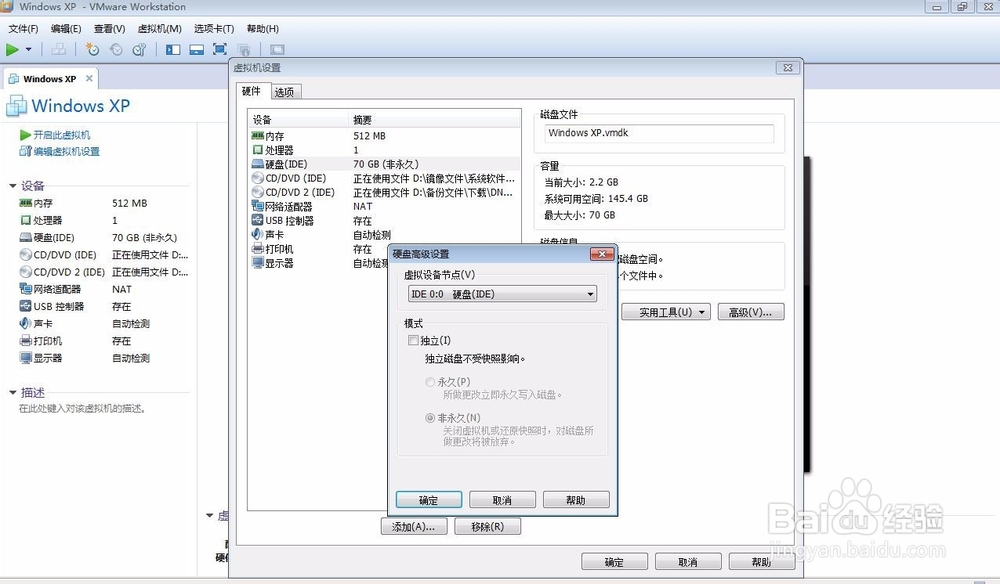Take a snapshot via toolbar icon

pos(92,49)
